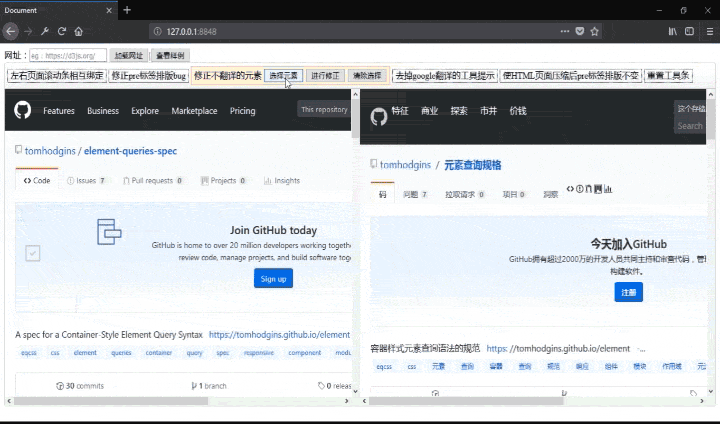Switch to the 问题 tab in right pane
This screenshot has height=424, width=720.
tap(415, 194)
